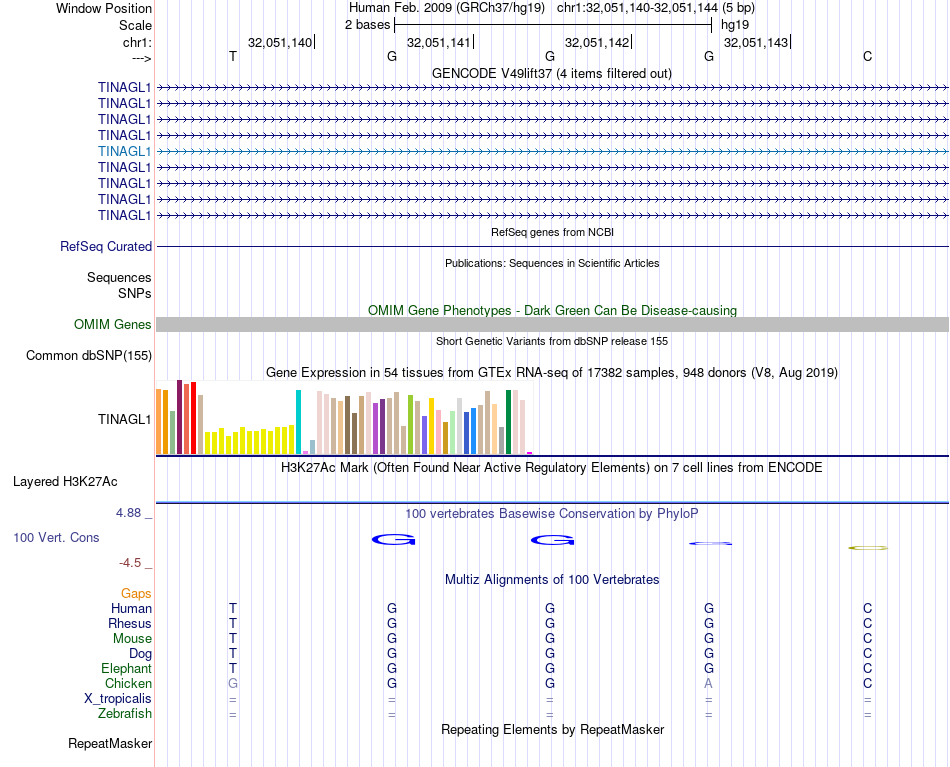The height and width of the screenshot is (767, 950).
Task: Click the faded G in the Chicken row
Action: tap(233, 683)
